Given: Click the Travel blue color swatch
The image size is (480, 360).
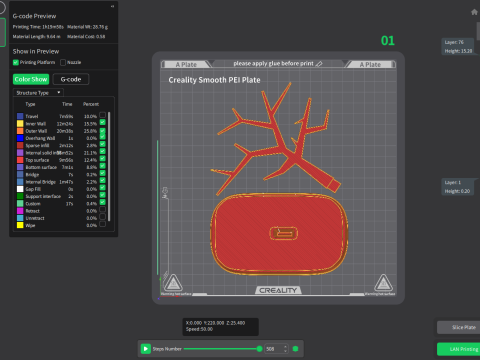Looking at the screenshot, I should 20,116.
